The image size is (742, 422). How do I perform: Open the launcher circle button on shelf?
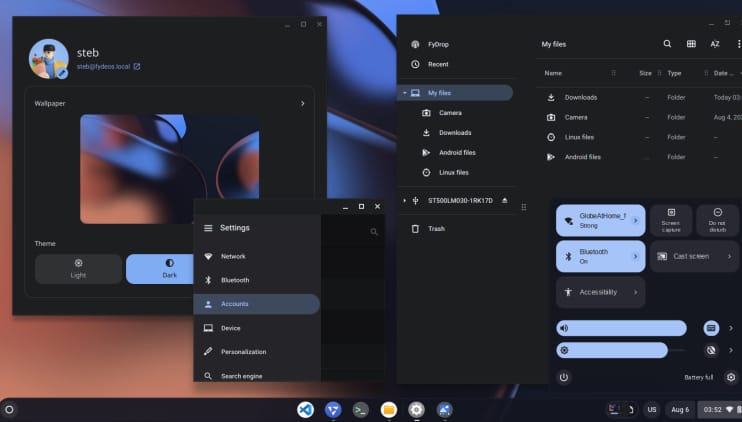pyautogui.click(x=9, y=410)
